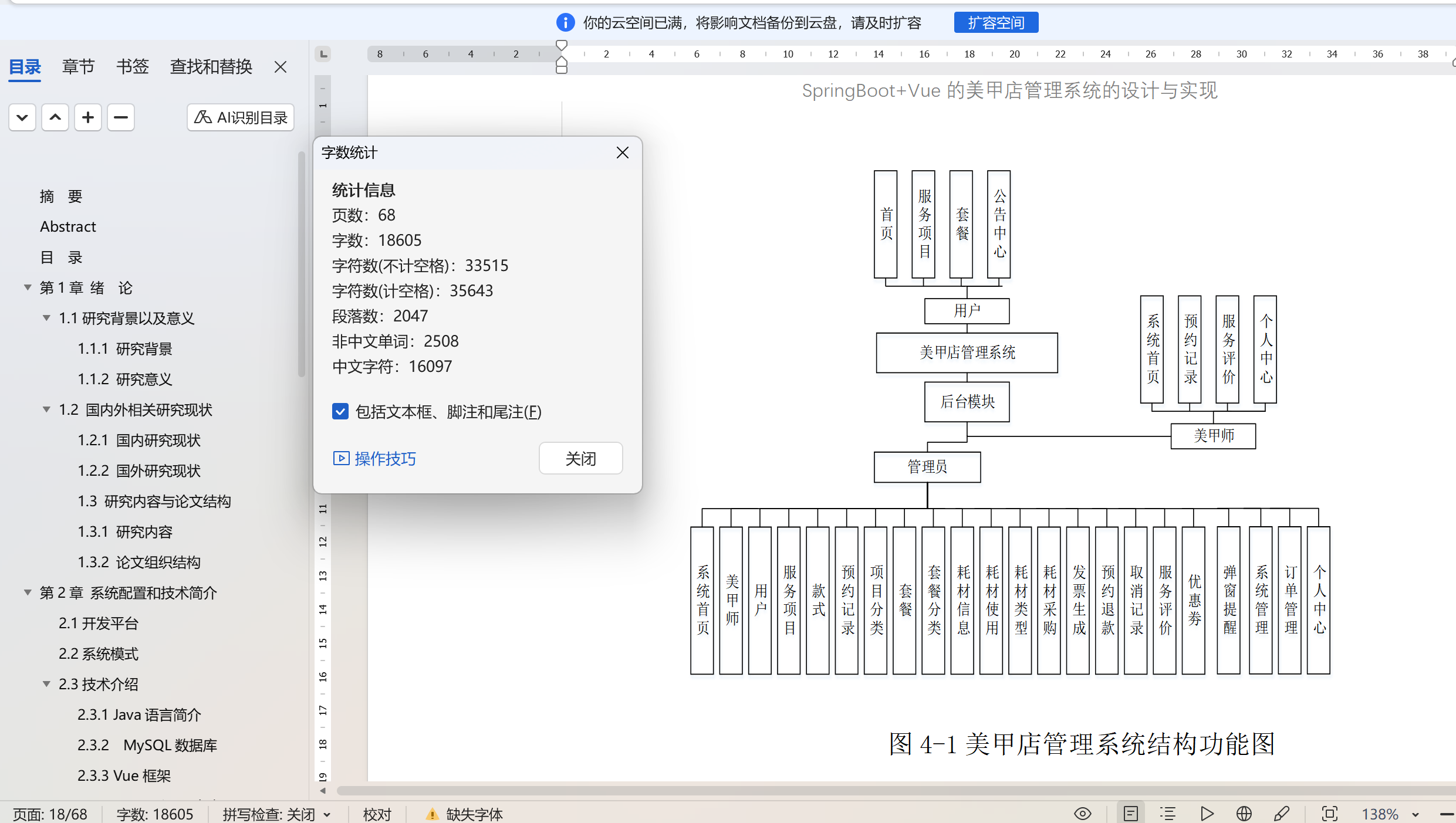Viewport: 1456px width, 823px height.
Task: Click the minus icon in outline toolbar
Action: tap(121, 117)
